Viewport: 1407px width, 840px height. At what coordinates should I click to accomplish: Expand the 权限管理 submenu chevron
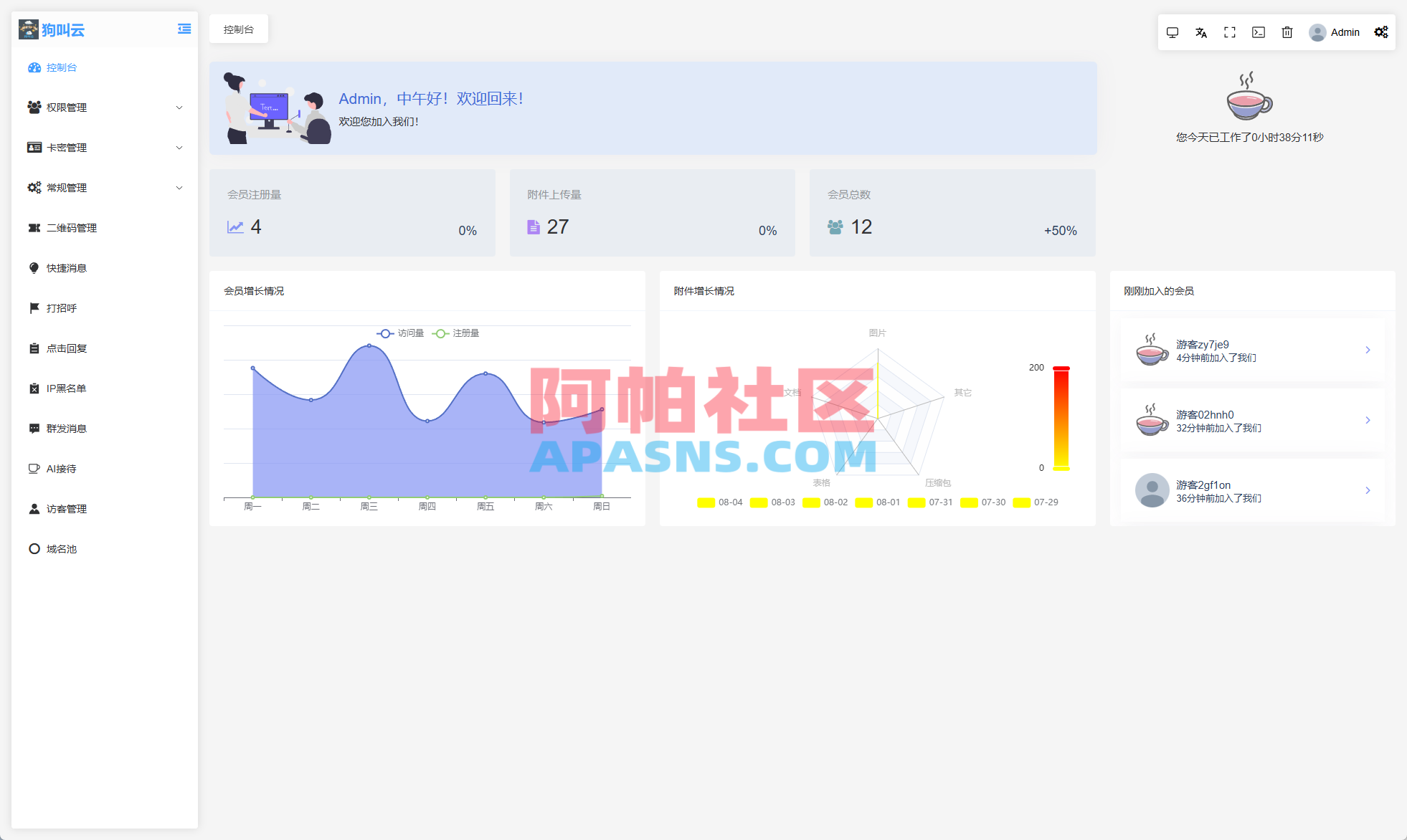(x=179, y=108)
